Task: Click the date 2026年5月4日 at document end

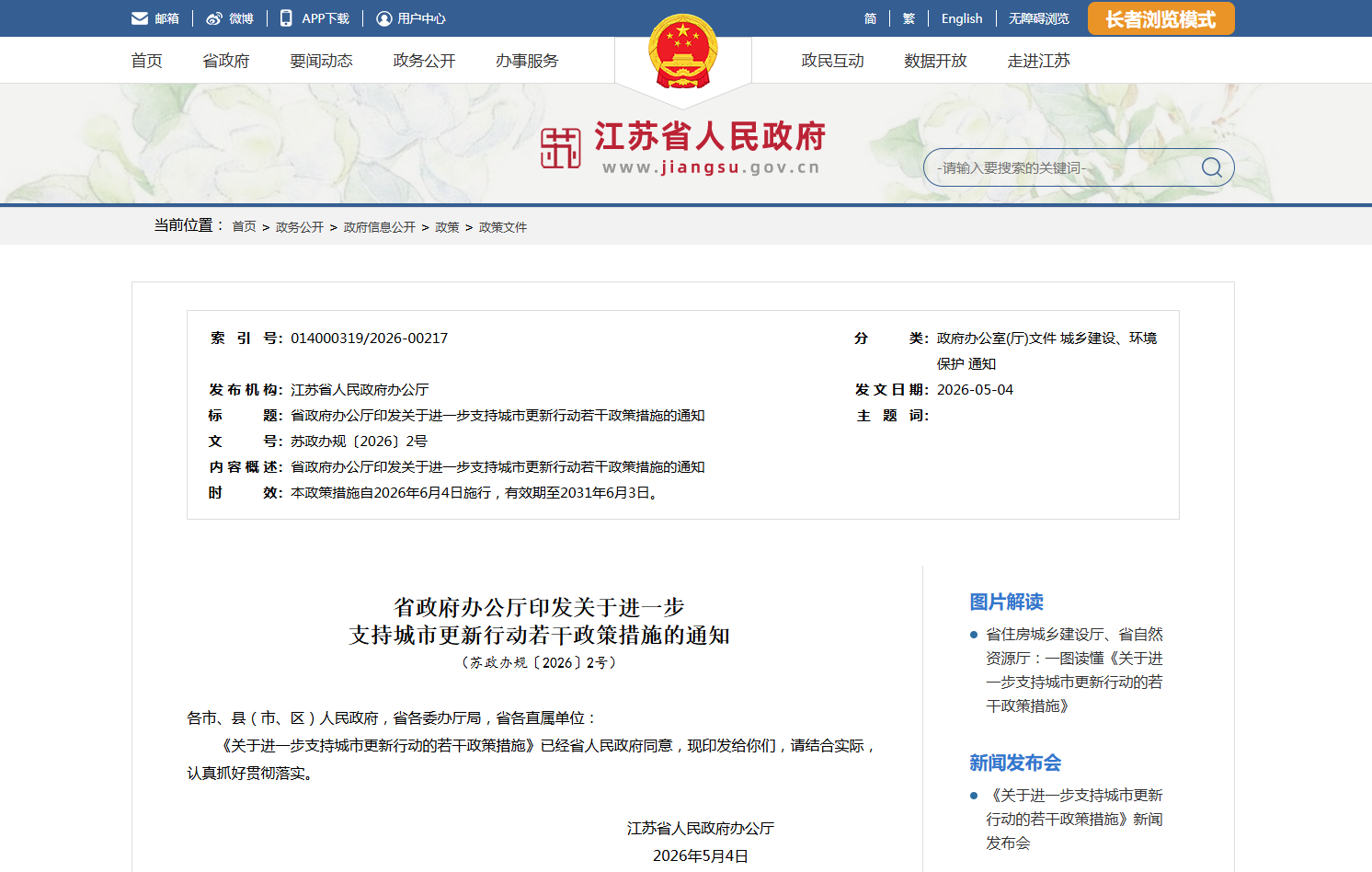Action: [701, 856]
